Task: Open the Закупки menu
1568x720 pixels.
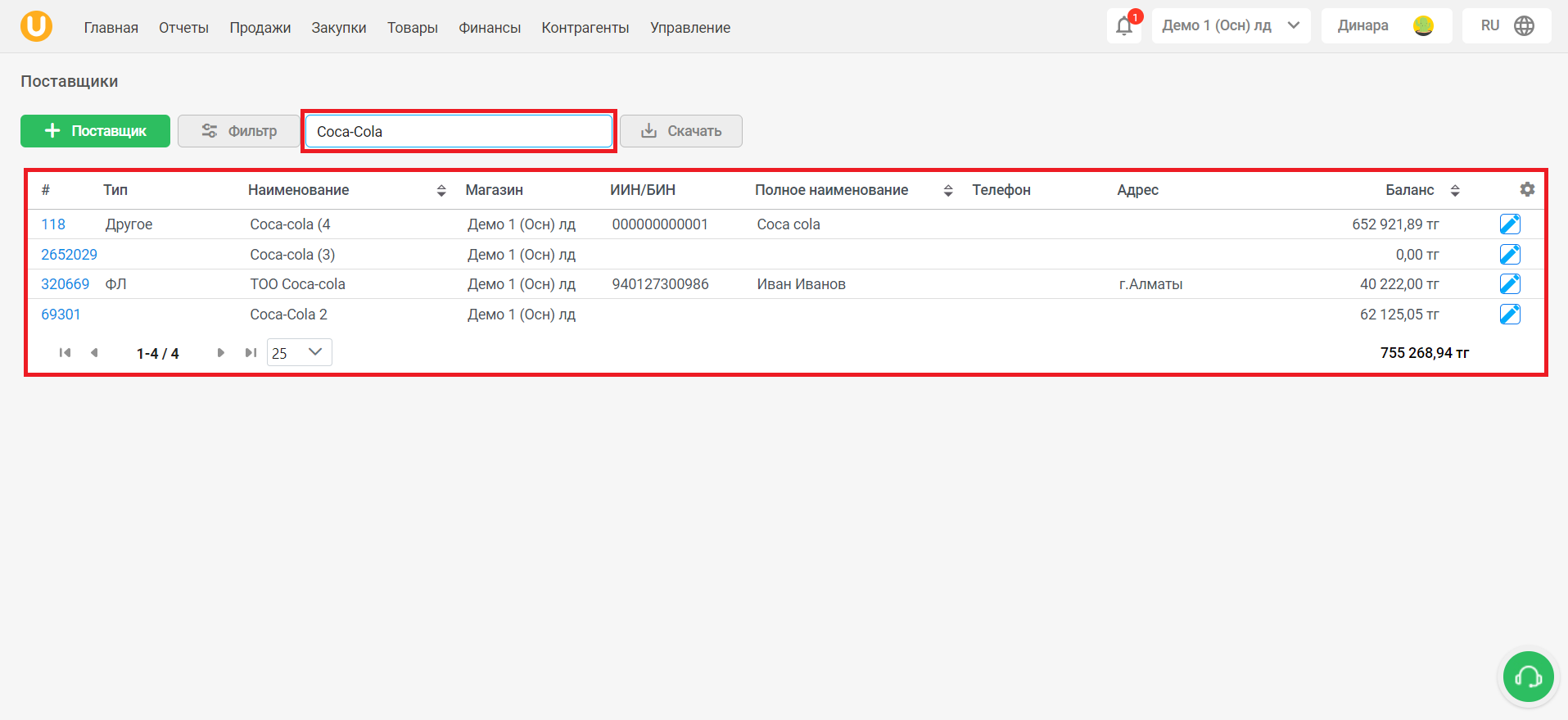Action: (339, 28)
